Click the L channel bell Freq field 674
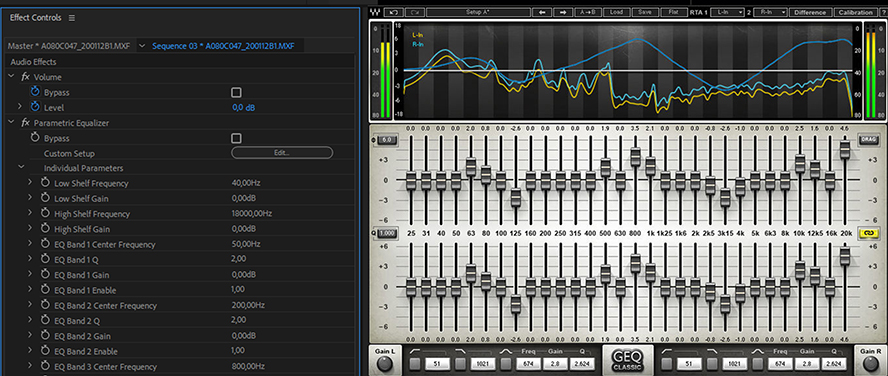888x376 pixels. [527, 364]
